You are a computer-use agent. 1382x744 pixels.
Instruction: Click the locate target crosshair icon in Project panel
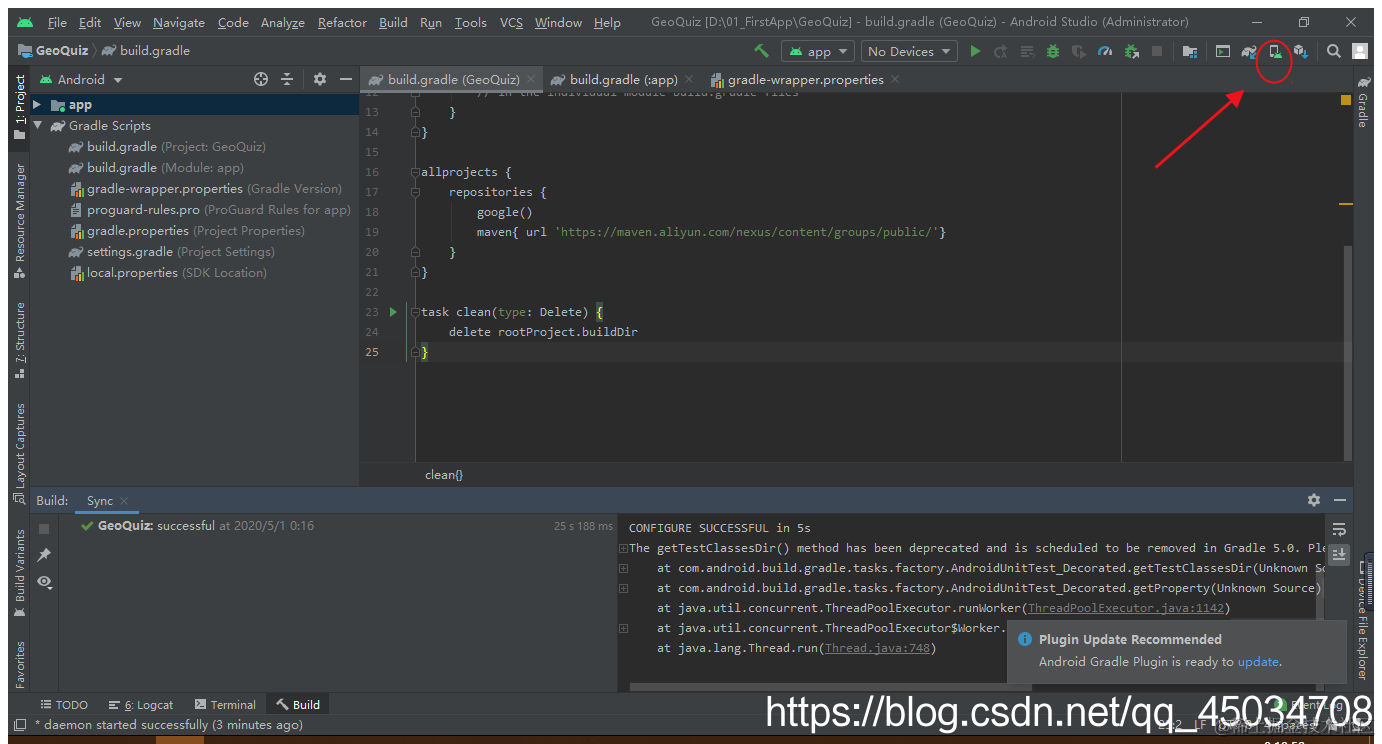click(261, 79)
